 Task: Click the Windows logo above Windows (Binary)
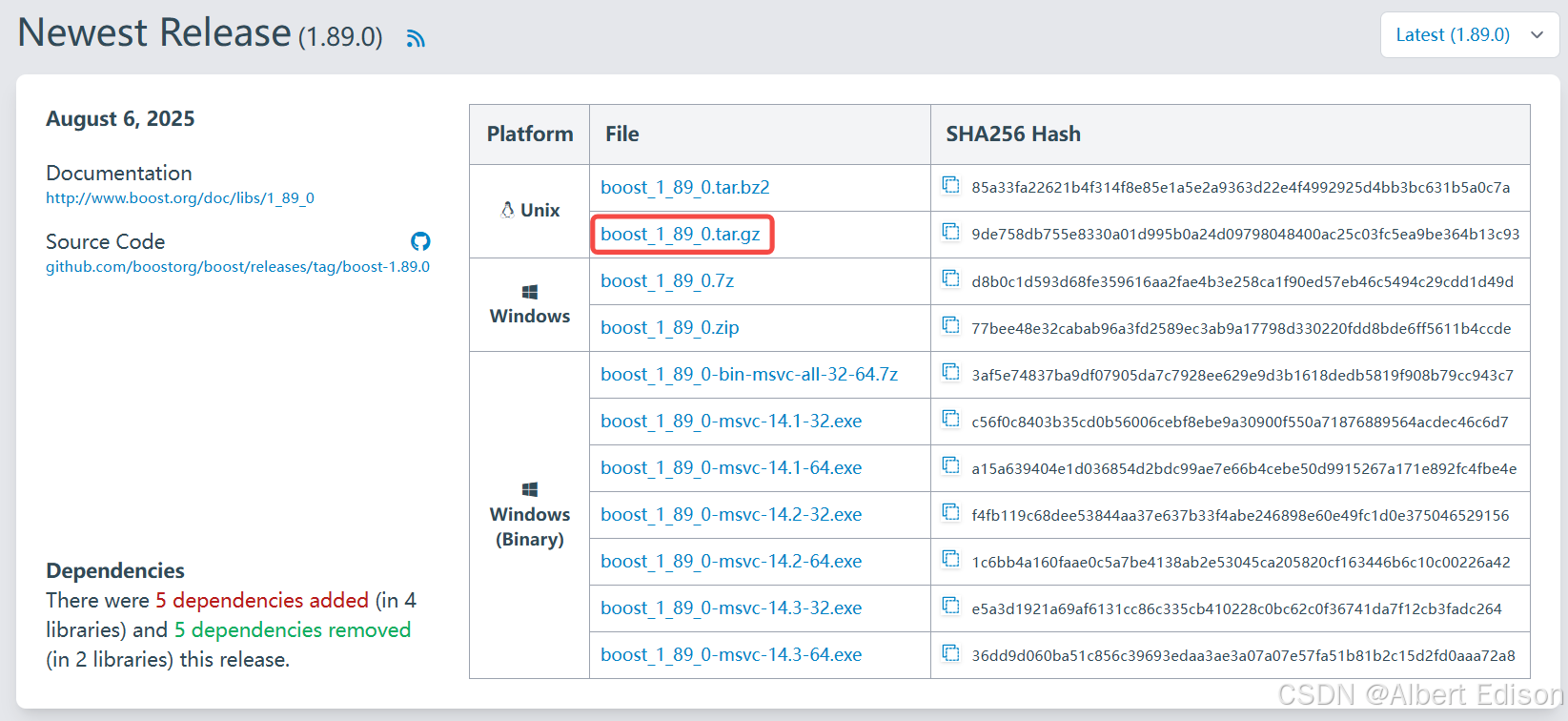click(x=530, y=489)
